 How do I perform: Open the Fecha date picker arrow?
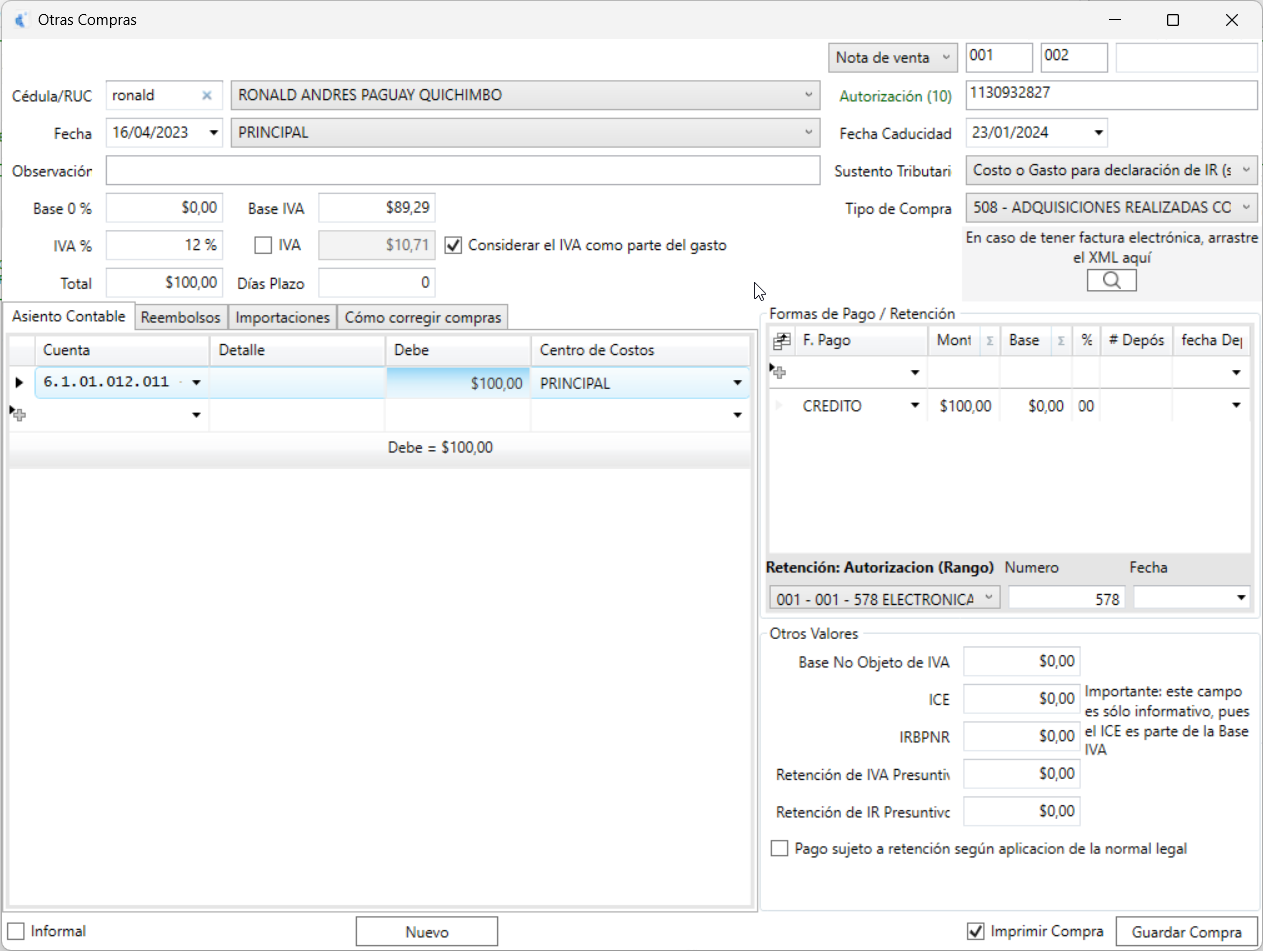coord(213,133)
